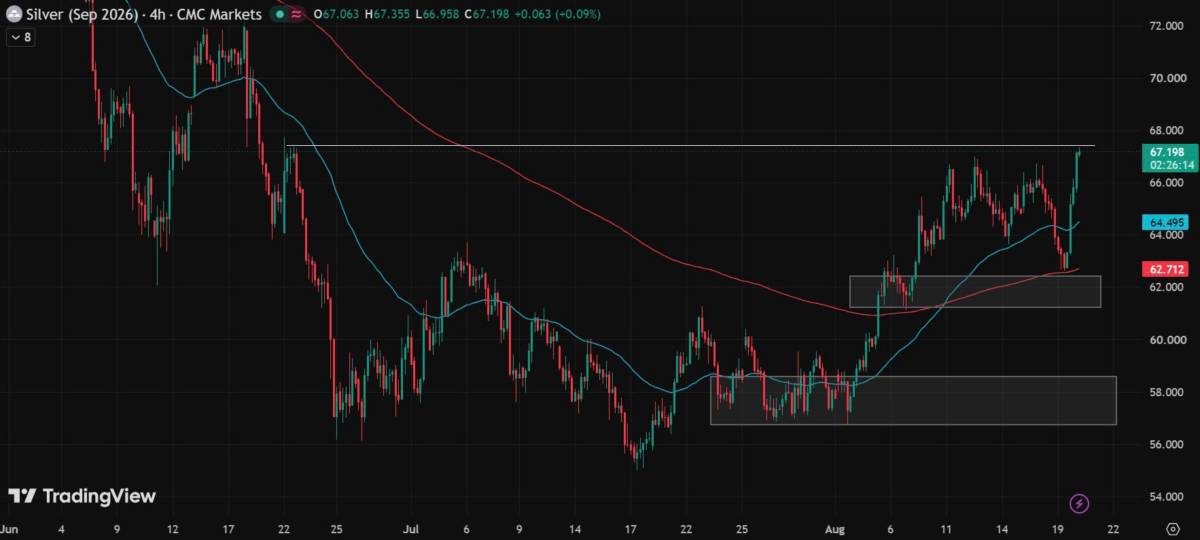1200x540 pixels.
Task: Click the 56.000 price axis label
Action: click(x=1167, y=444)
